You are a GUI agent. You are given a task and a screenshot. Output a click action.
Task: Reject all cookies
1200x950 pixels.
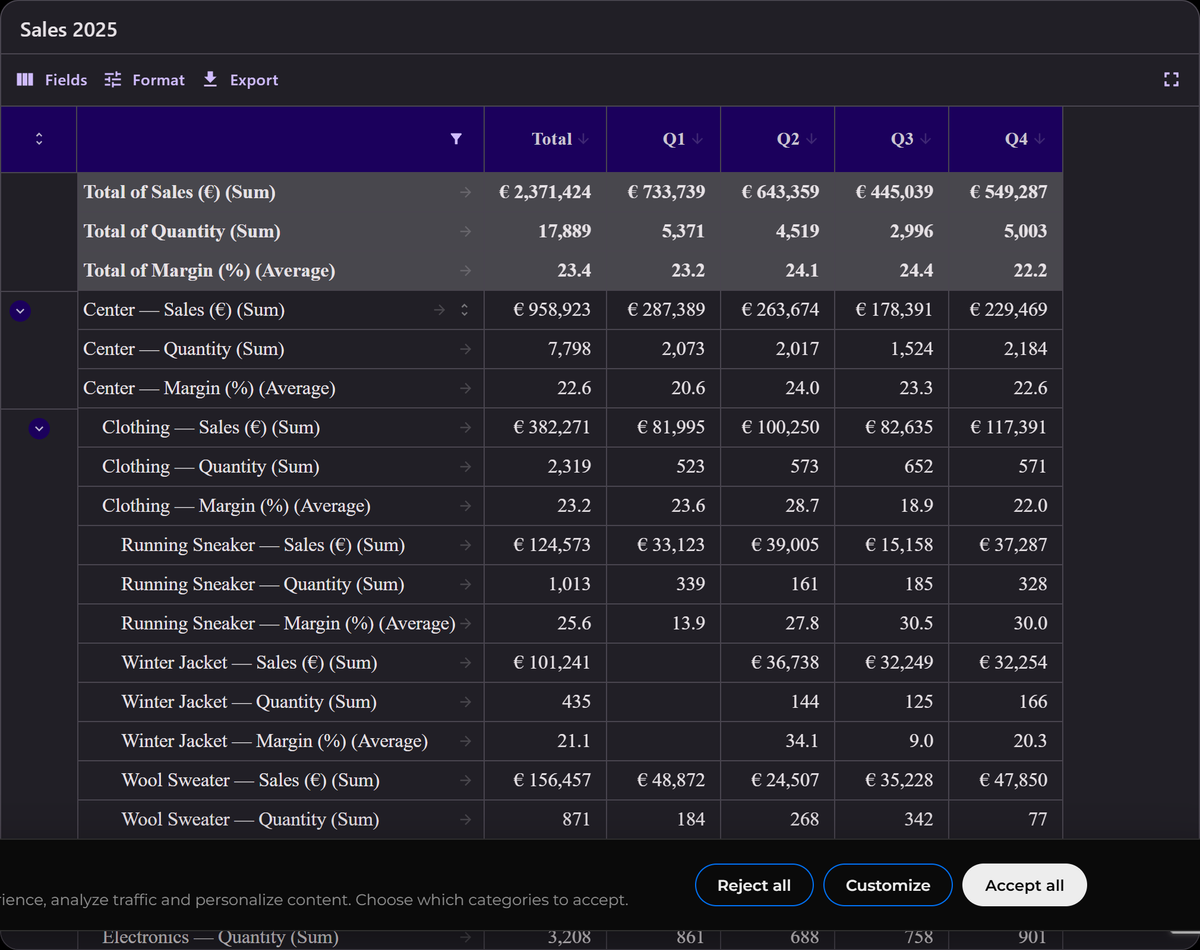[x=754, y=885]
